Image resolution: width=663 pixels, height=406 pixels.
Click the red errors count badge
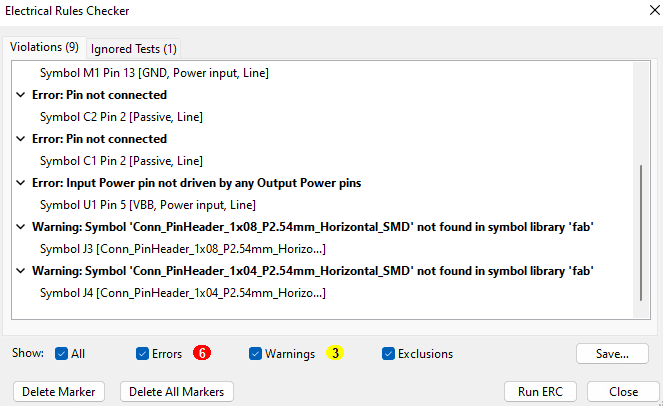pos(202,353)
